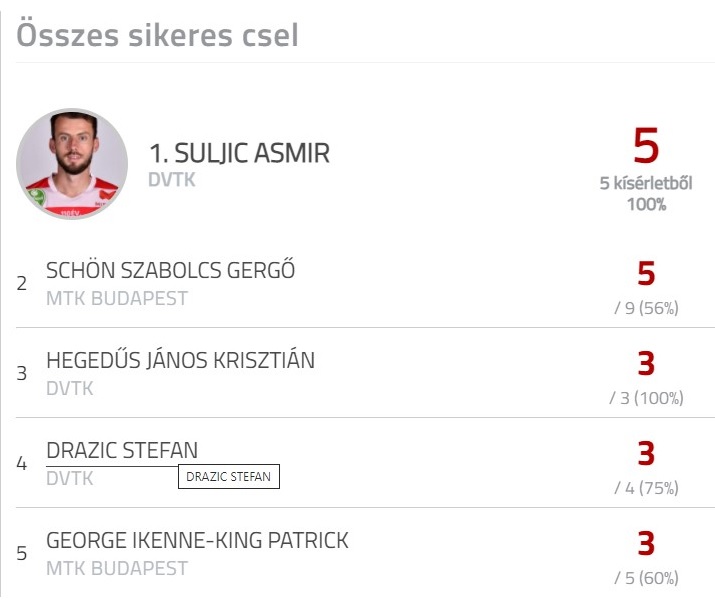
Task: Click George Ikenne-King's / 5 (60%) statistic
Action: pos(646,578)
